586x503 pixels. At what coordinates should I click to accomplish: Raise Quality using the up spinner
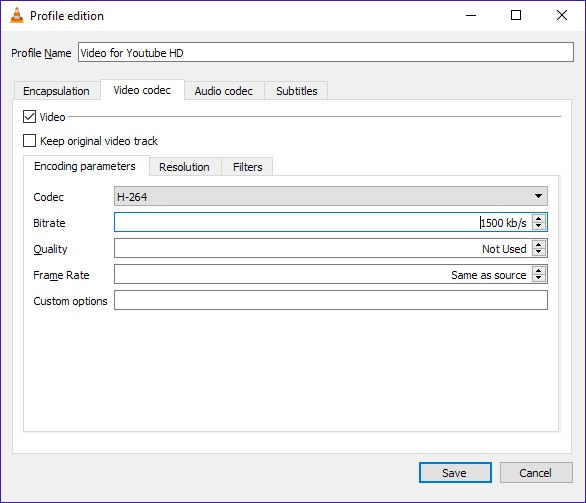539,244
